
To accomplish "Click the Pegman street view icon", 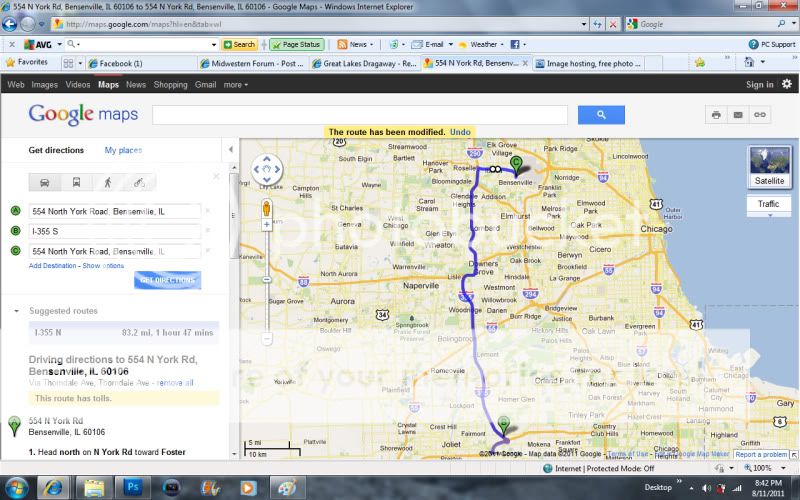I will coord(267,209).
